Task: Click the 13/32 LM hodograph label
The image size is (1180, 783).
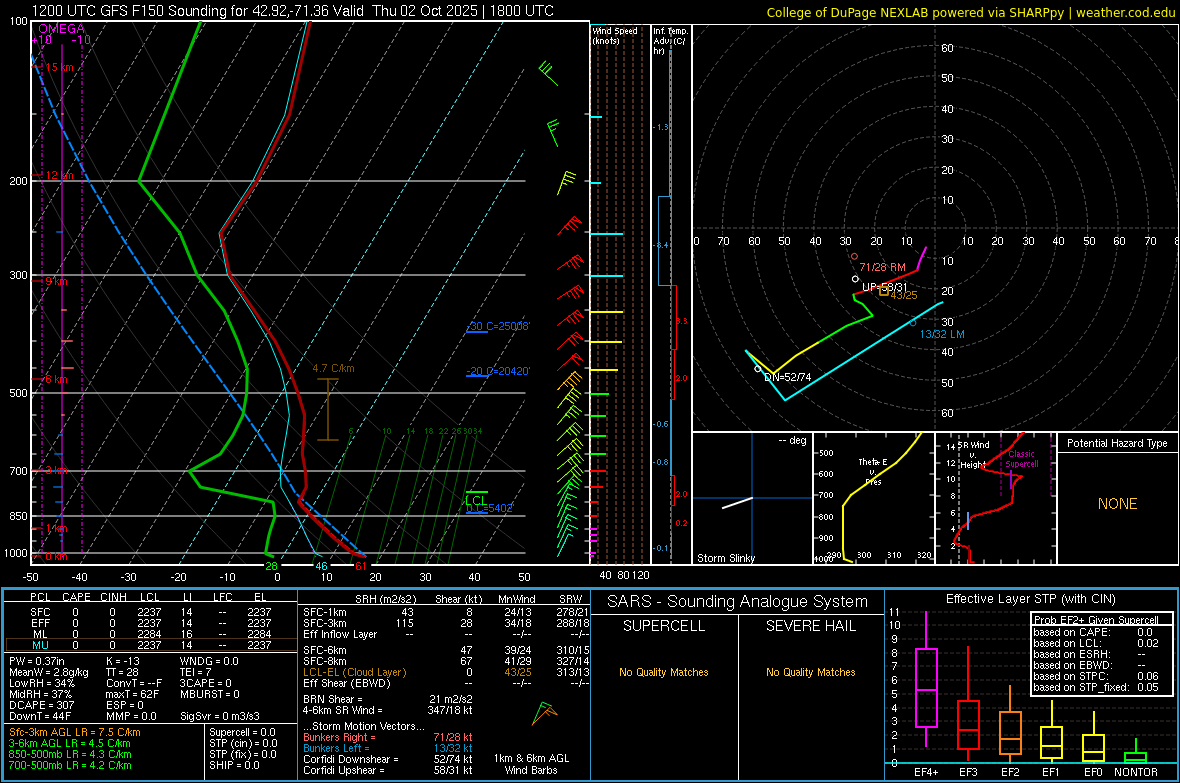Action: 942,334
